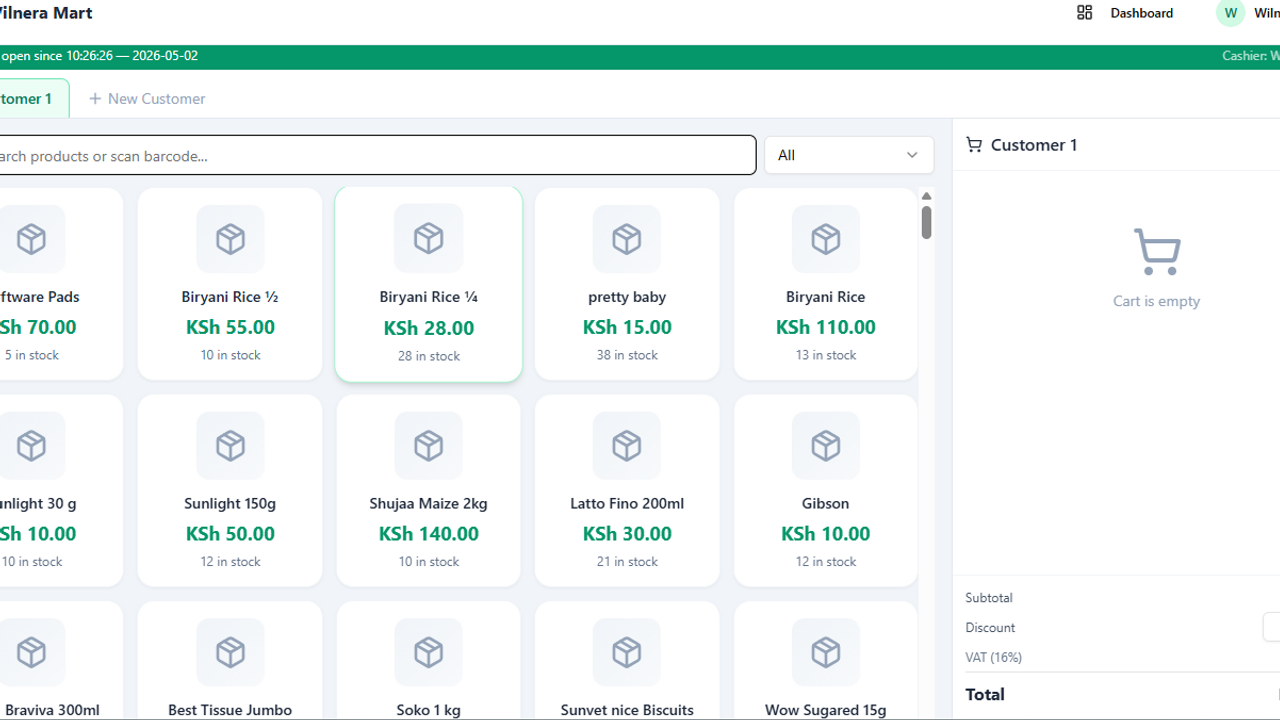Click the box icon above the 30 g soap product
This screenshot has height=720, width=1280.
pos(32,446)
